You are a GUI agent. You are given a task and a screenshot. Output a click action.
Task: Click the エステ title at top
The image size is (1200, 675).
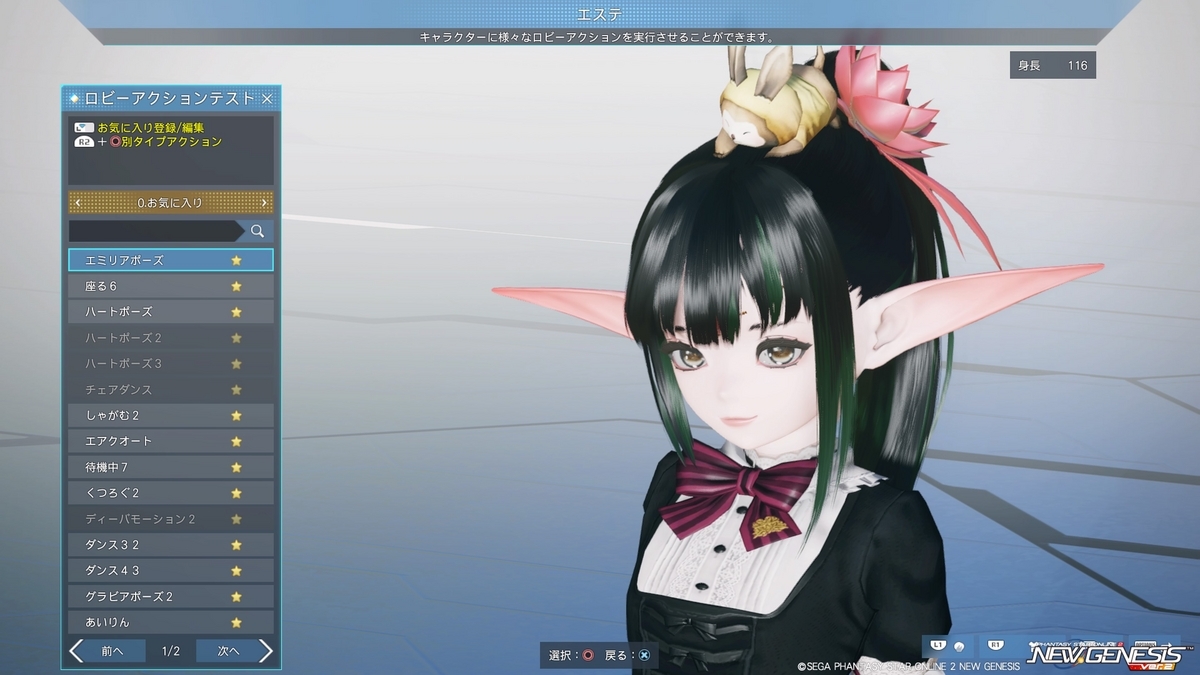599,13
